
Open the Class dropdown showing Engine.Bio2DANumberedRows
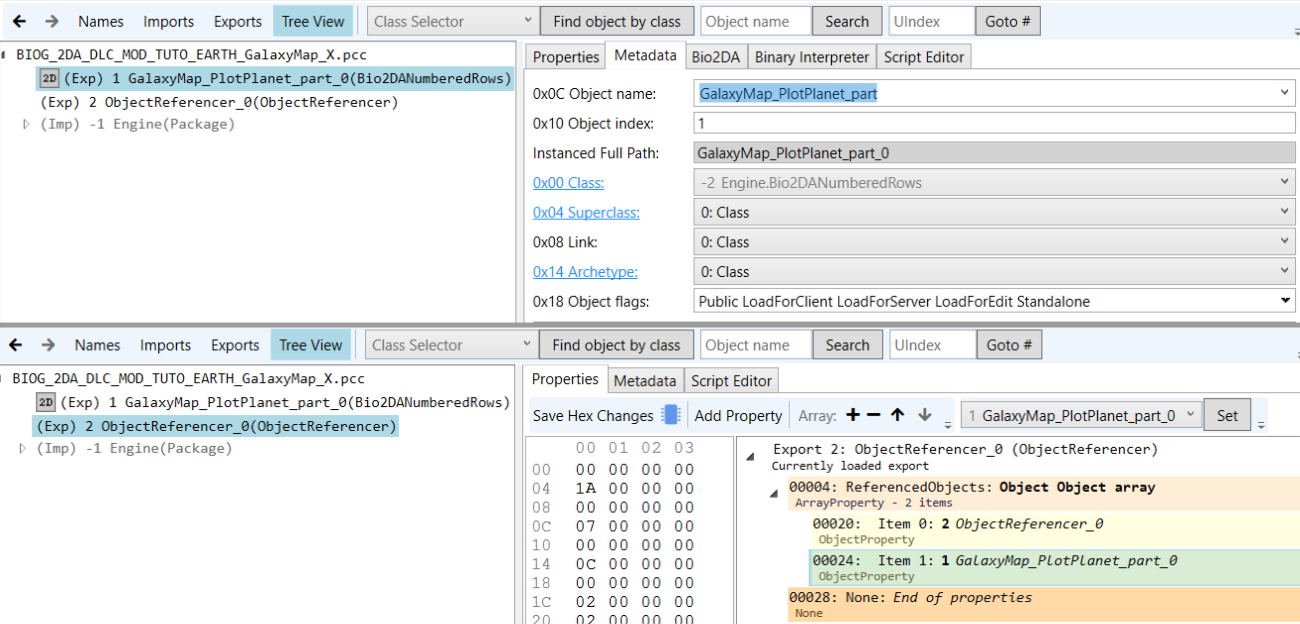[x=994, y=183]
